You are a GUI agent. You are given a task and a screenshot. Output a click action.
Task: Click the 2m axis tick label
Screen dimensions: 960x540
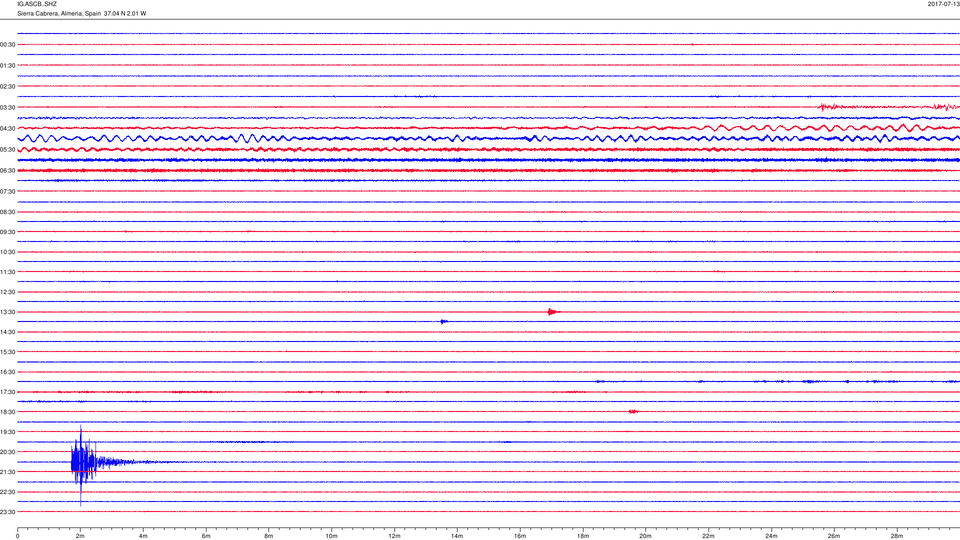(80, 536)
